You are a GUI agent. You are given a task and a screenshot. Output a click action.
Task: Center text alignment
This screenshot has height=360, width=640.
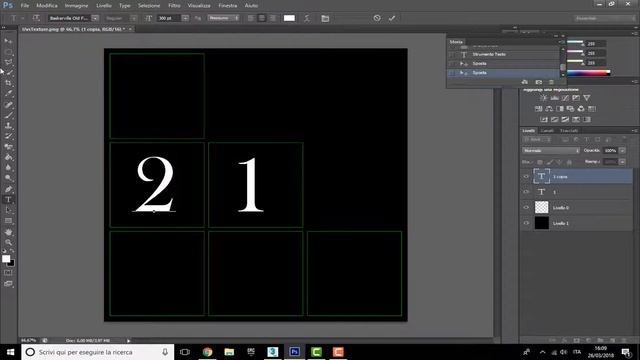[x=262, y=18]
